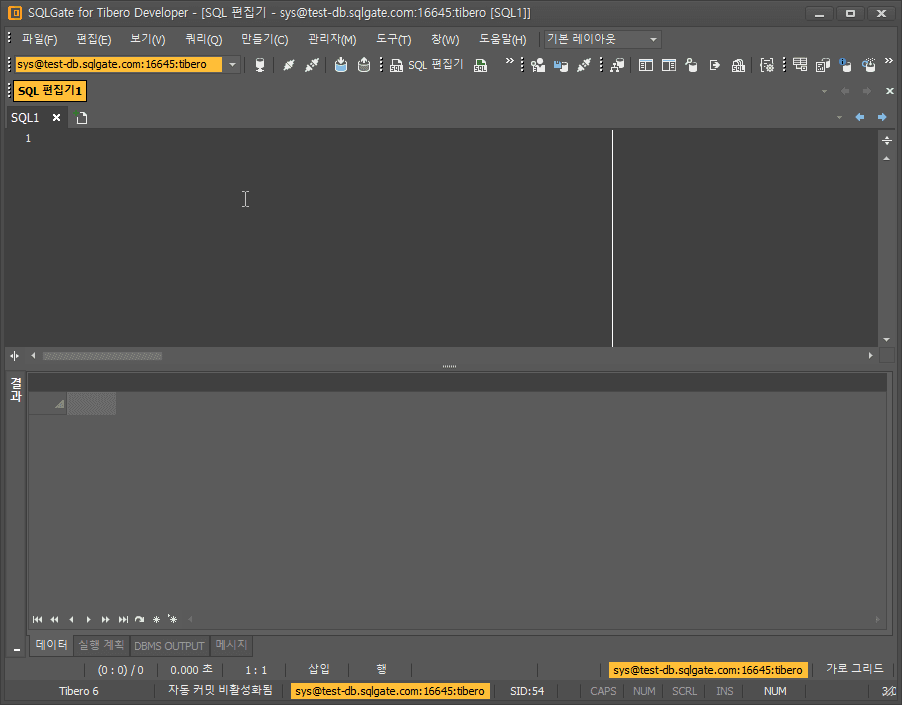Select the 데이터 result tab
Screen dimensions: 902x705
point(51,645)
